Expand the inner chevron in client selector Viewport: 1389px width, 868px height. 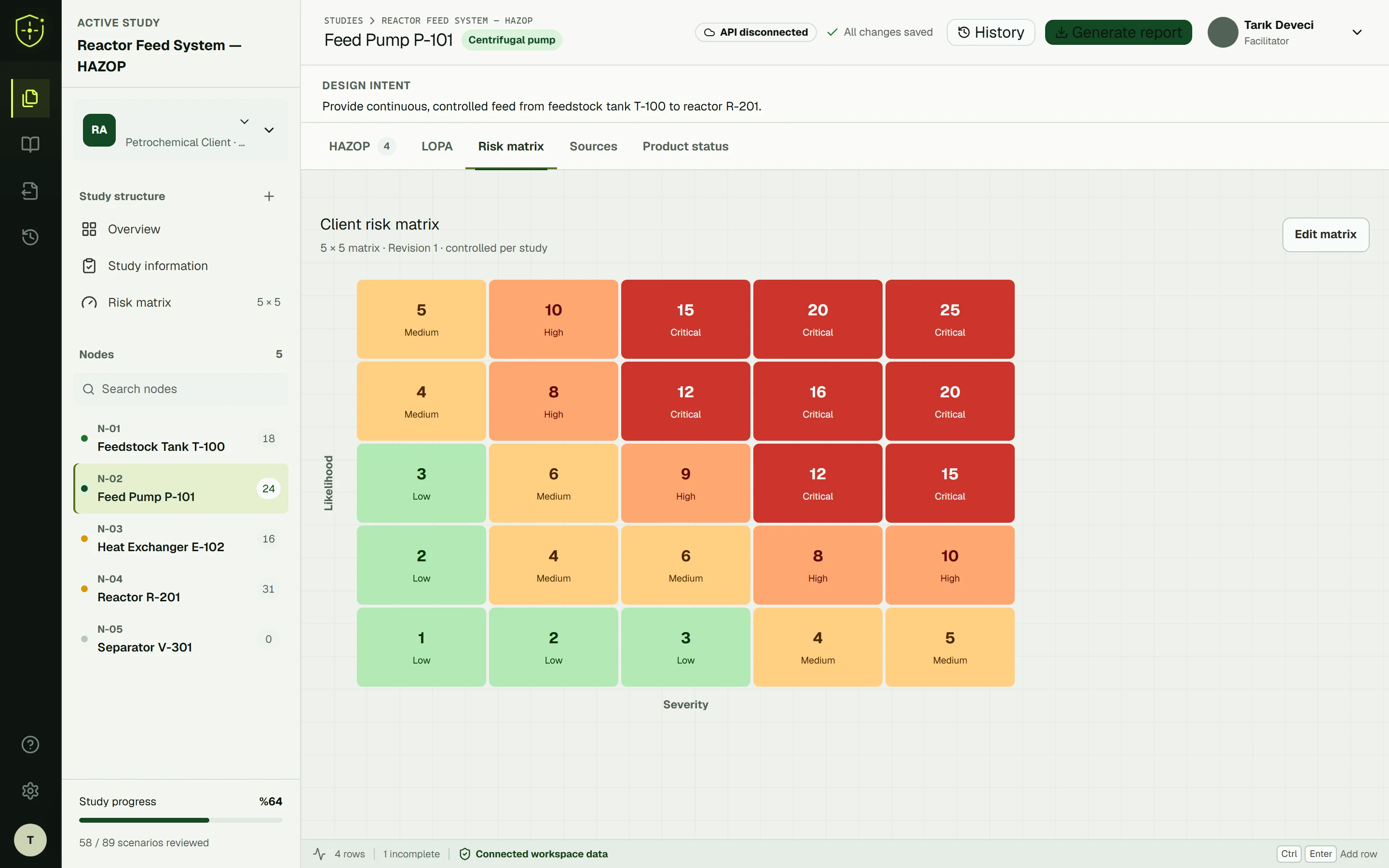(245, 121)
